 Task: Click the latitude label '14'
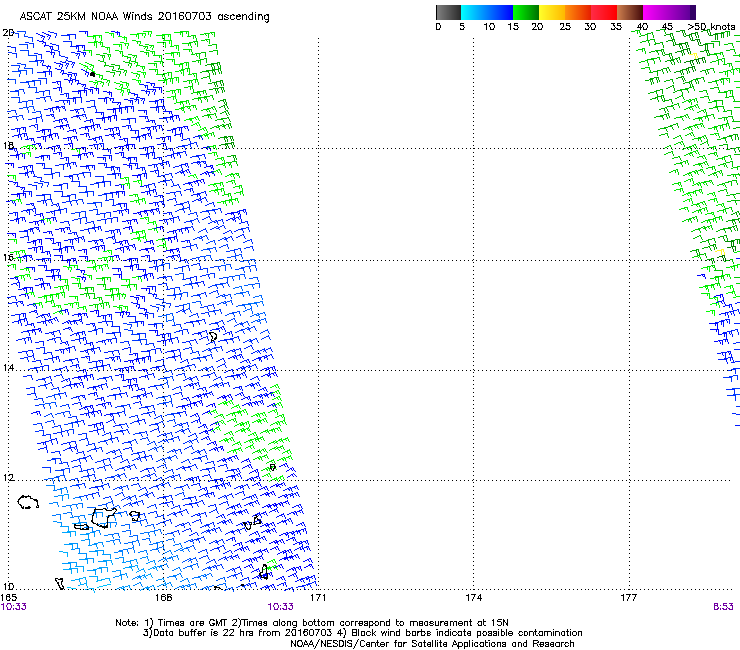tap(8, 367)
